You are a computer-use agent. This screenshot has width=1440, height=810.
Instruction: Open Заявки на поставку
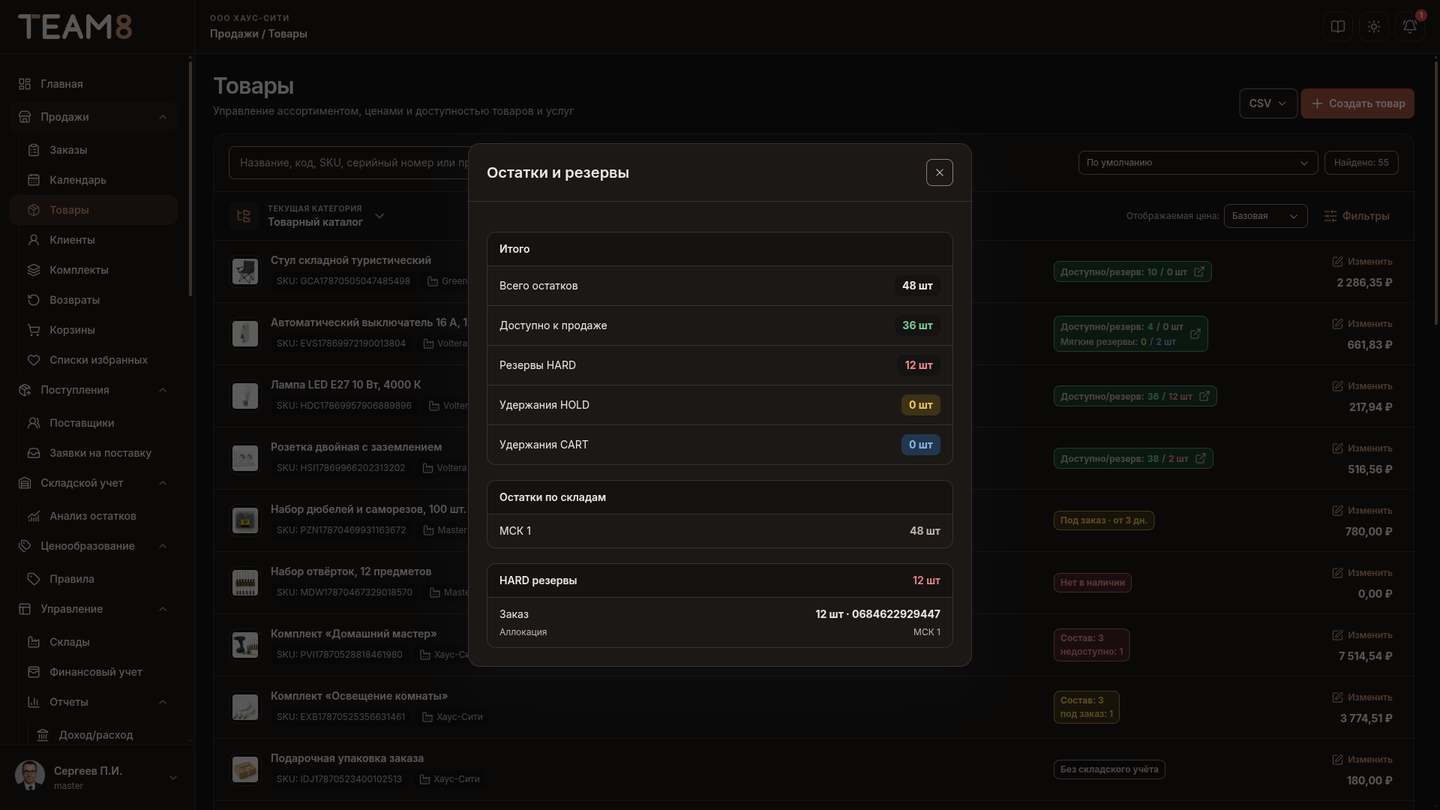94,453
